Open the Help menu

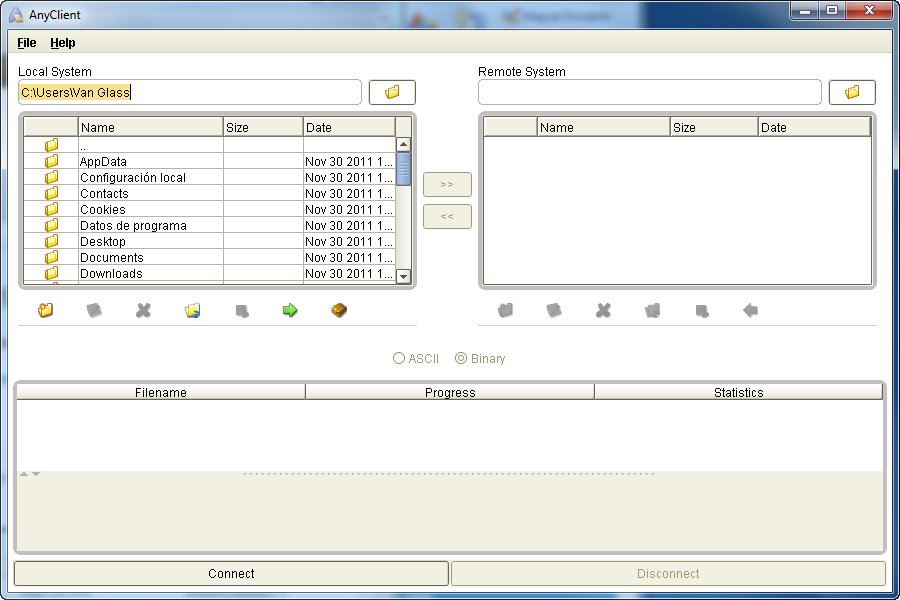(x=63, y=43)
